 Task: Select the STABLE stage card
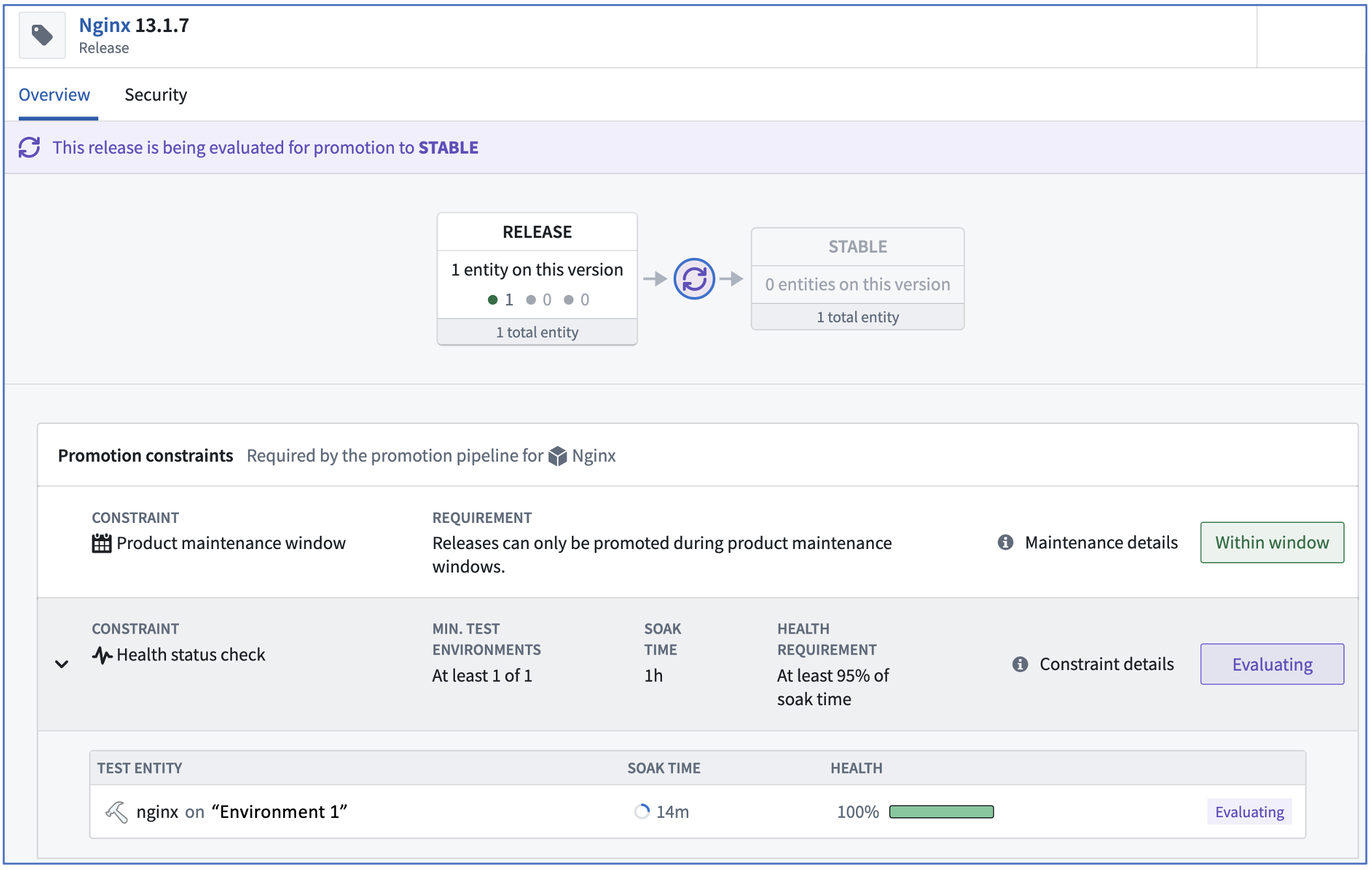[x=858, y=279]
